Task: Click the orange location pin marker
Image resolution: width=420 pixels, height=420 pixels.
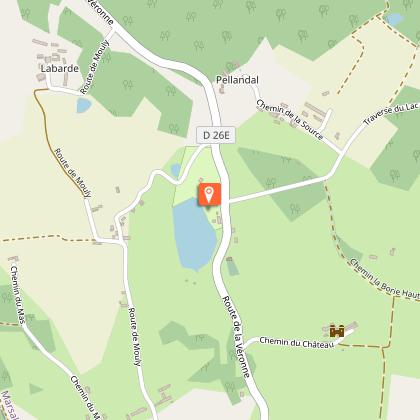Action: coord(209,194)
